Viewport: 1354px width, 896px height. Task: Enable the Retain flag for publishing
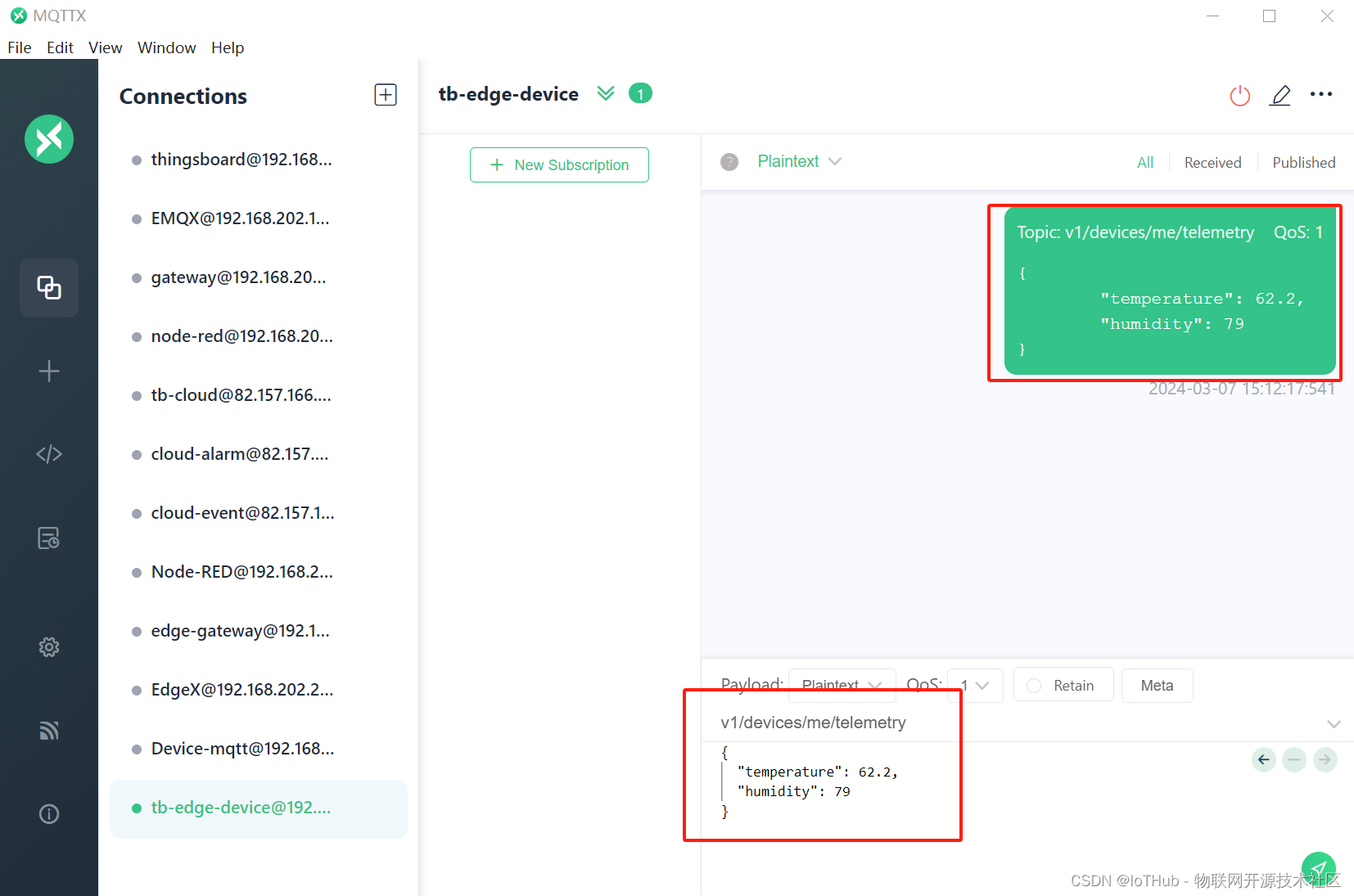click(1063, 685)
